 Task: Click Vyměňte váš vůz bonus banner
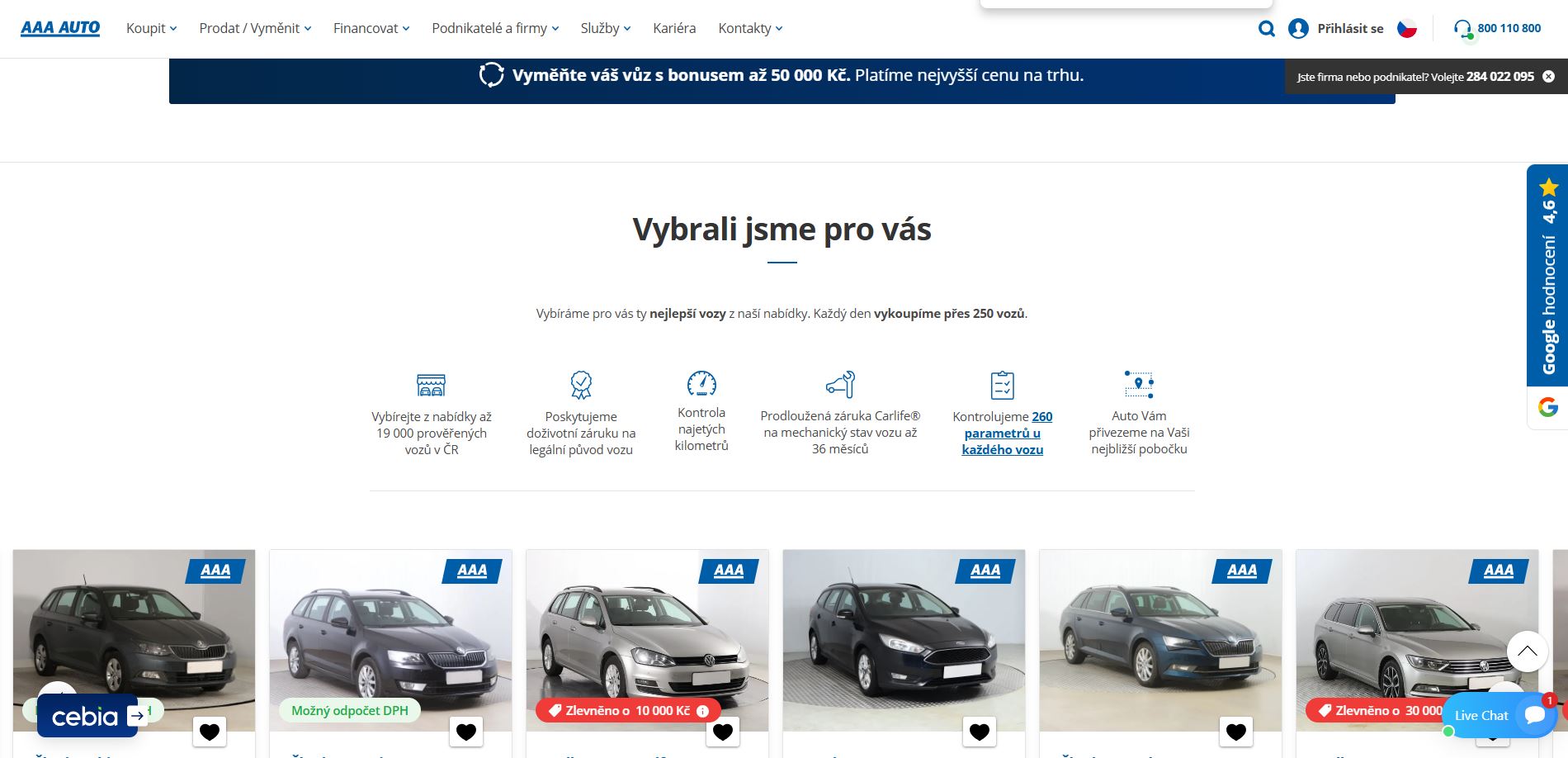pyautogui.click(x=782, y=81)
